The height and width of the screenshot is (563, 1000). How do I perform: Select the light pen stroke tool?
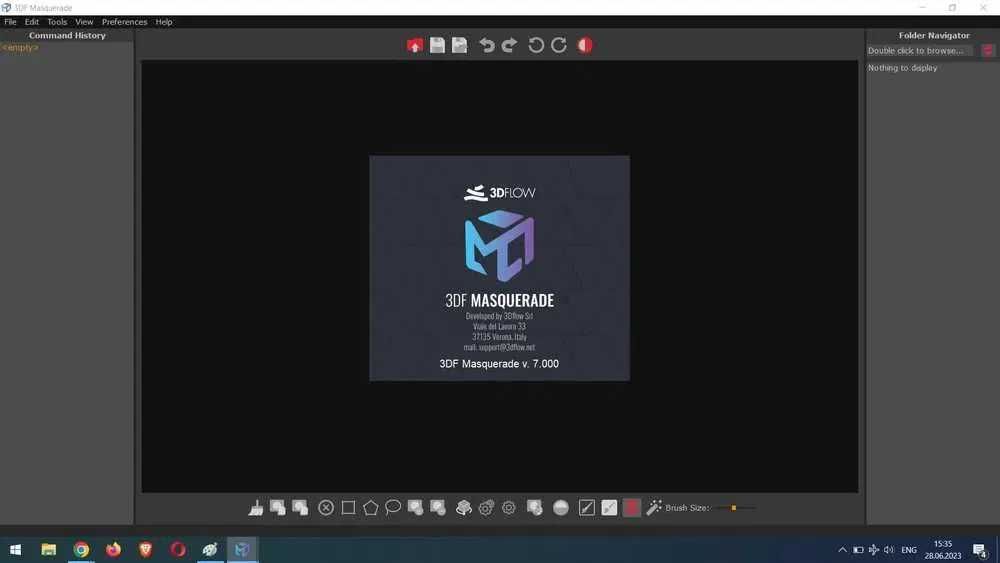click(x=609, y=508)
